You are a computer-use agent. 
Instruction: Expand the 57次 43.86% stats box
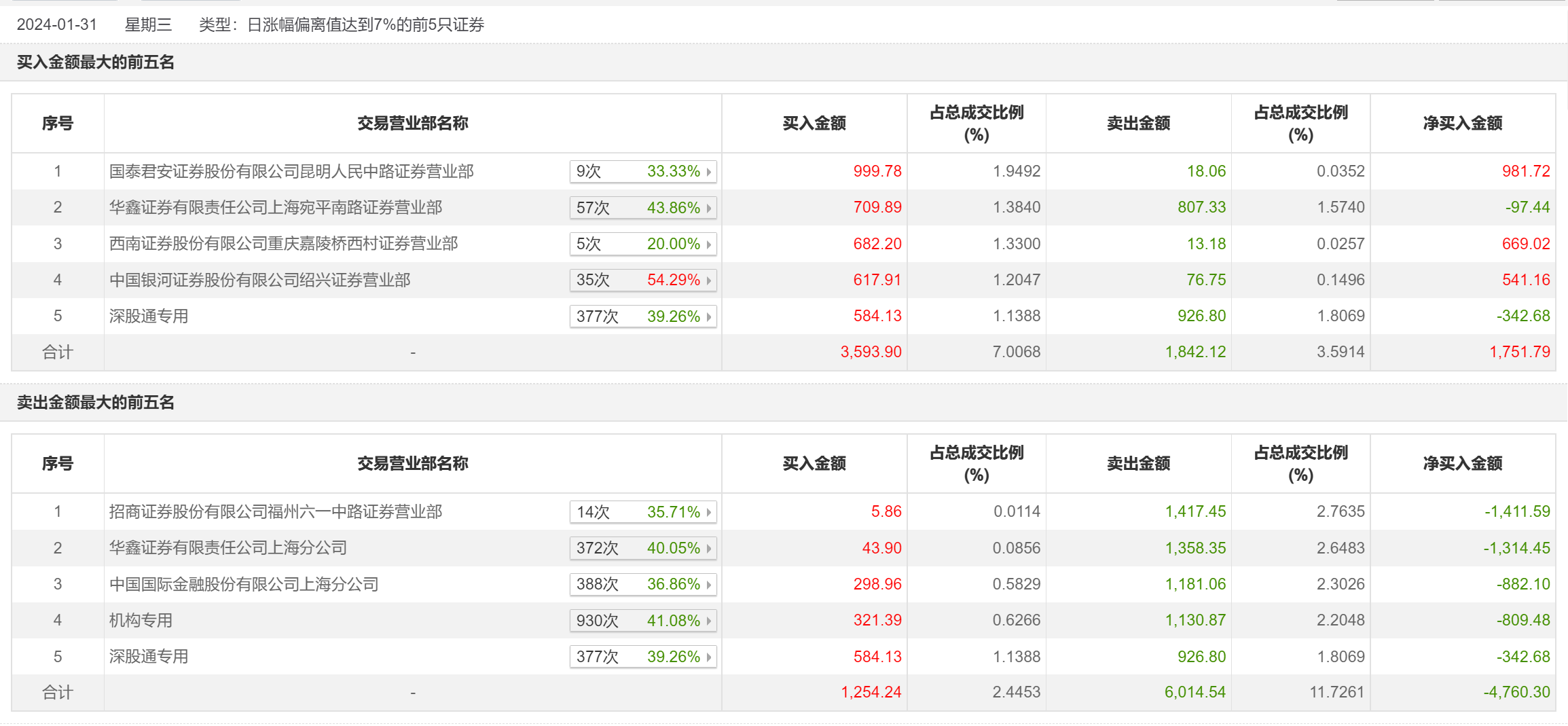[x=642, y=208]
